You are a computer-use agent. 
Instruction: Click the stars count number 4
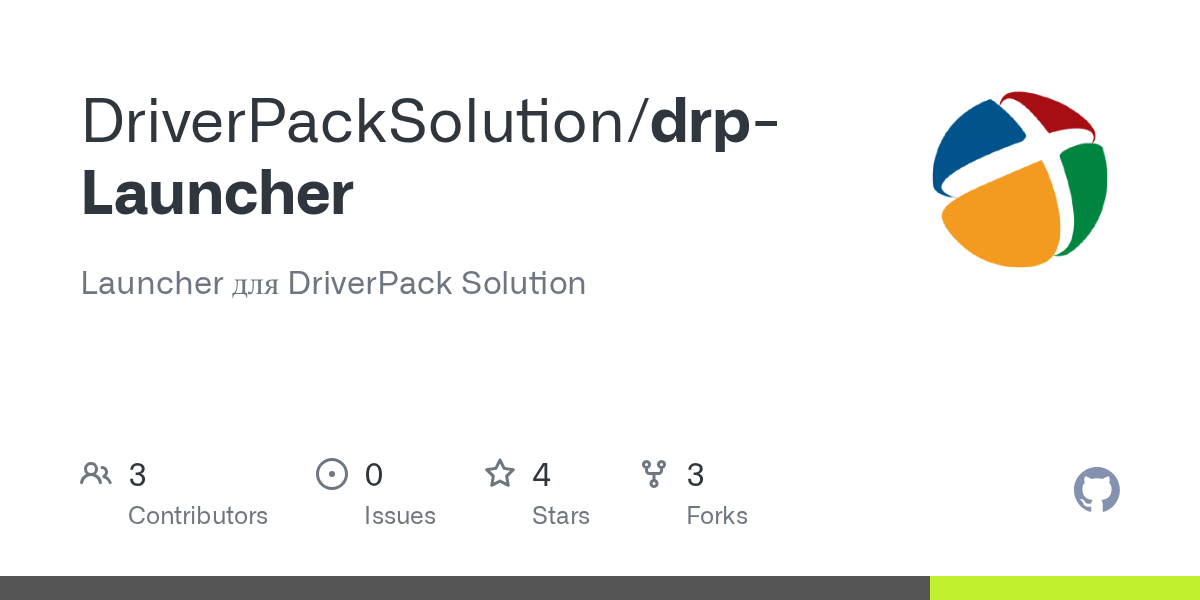click(x=541, y=474)
